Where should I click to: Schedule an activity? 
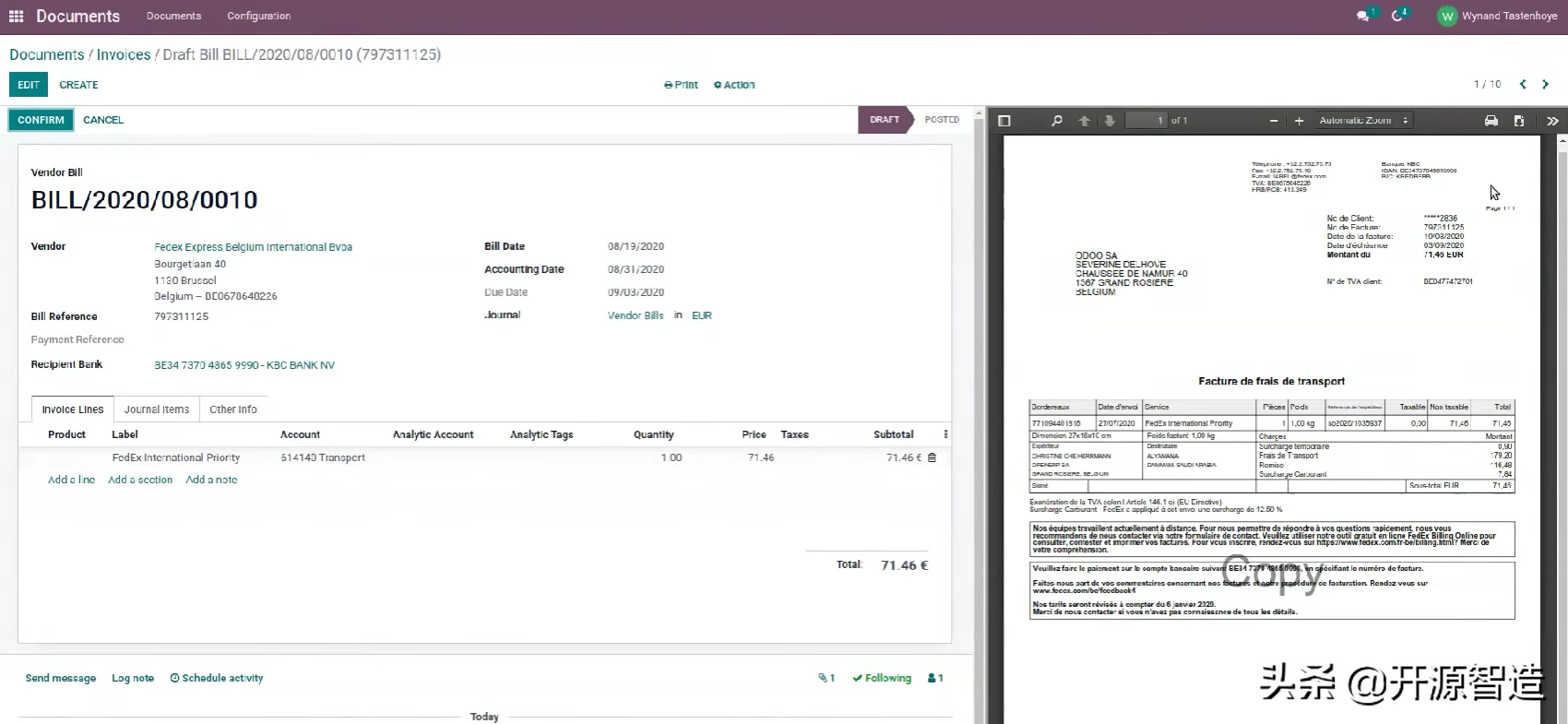point(217,678)
